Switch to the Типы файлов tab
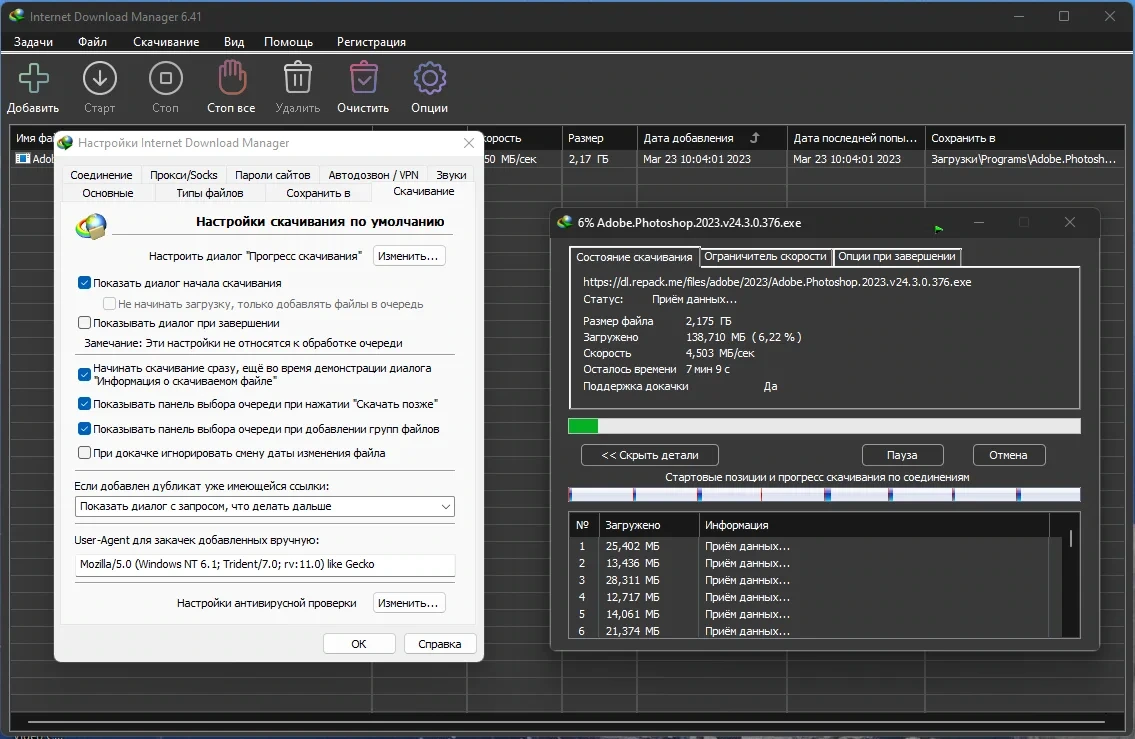 (x=210, y=193)
